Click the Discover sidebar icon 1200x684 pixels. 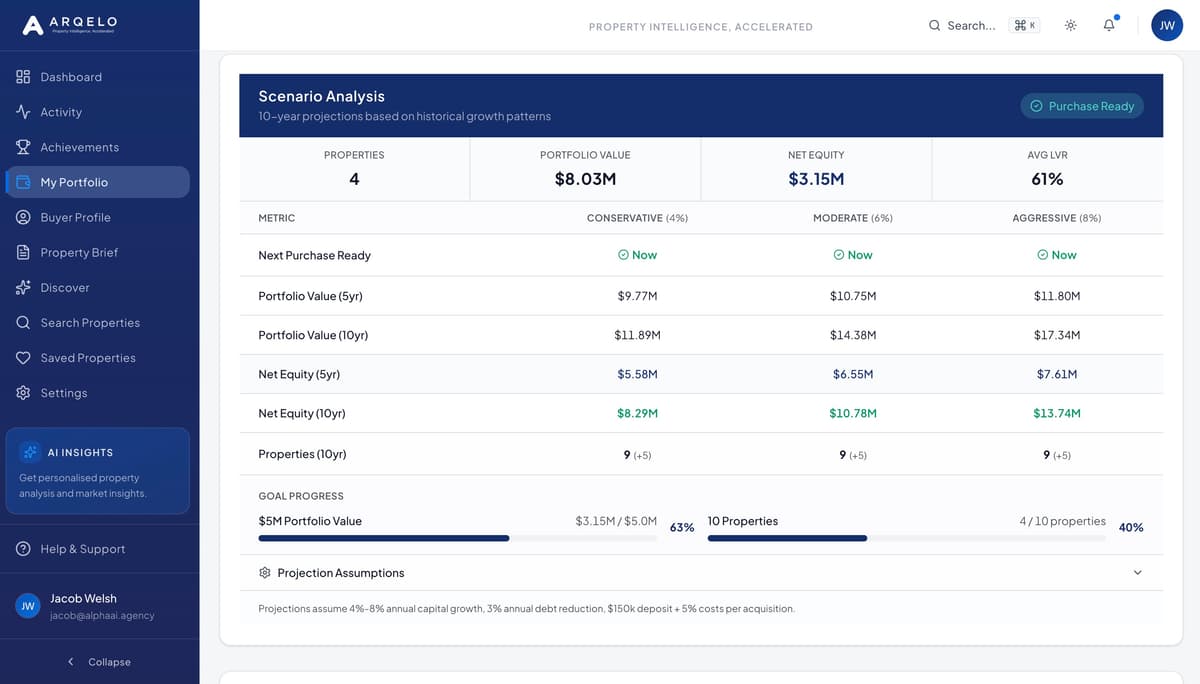[x=21, y=287]
